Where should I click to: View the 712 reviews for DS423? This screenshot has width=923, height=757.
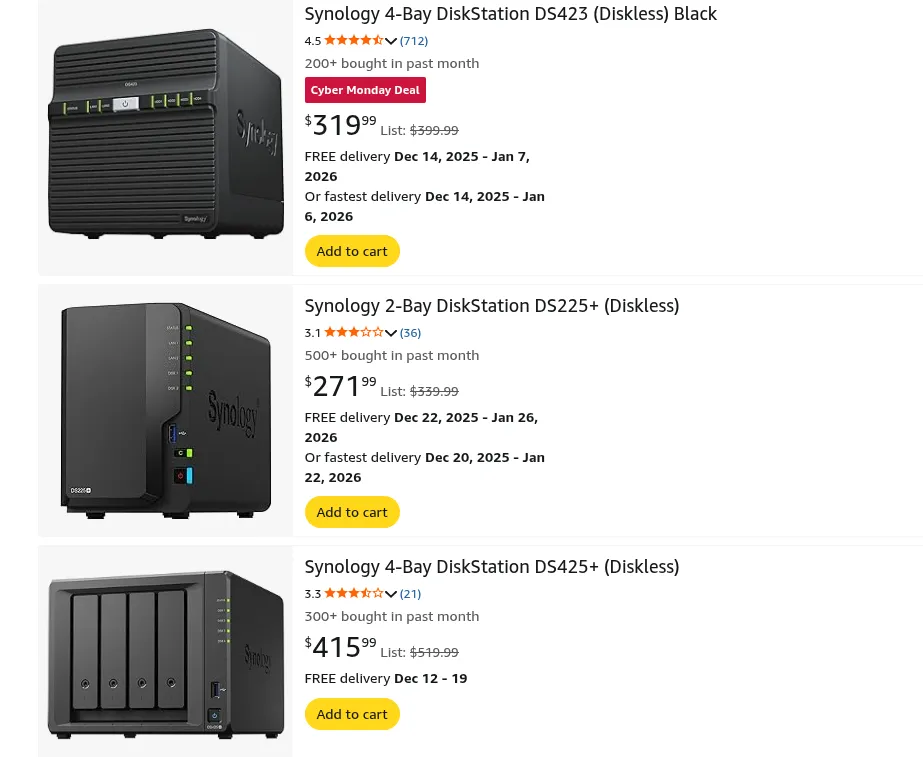pyautogui.click(x=413, y=40)
